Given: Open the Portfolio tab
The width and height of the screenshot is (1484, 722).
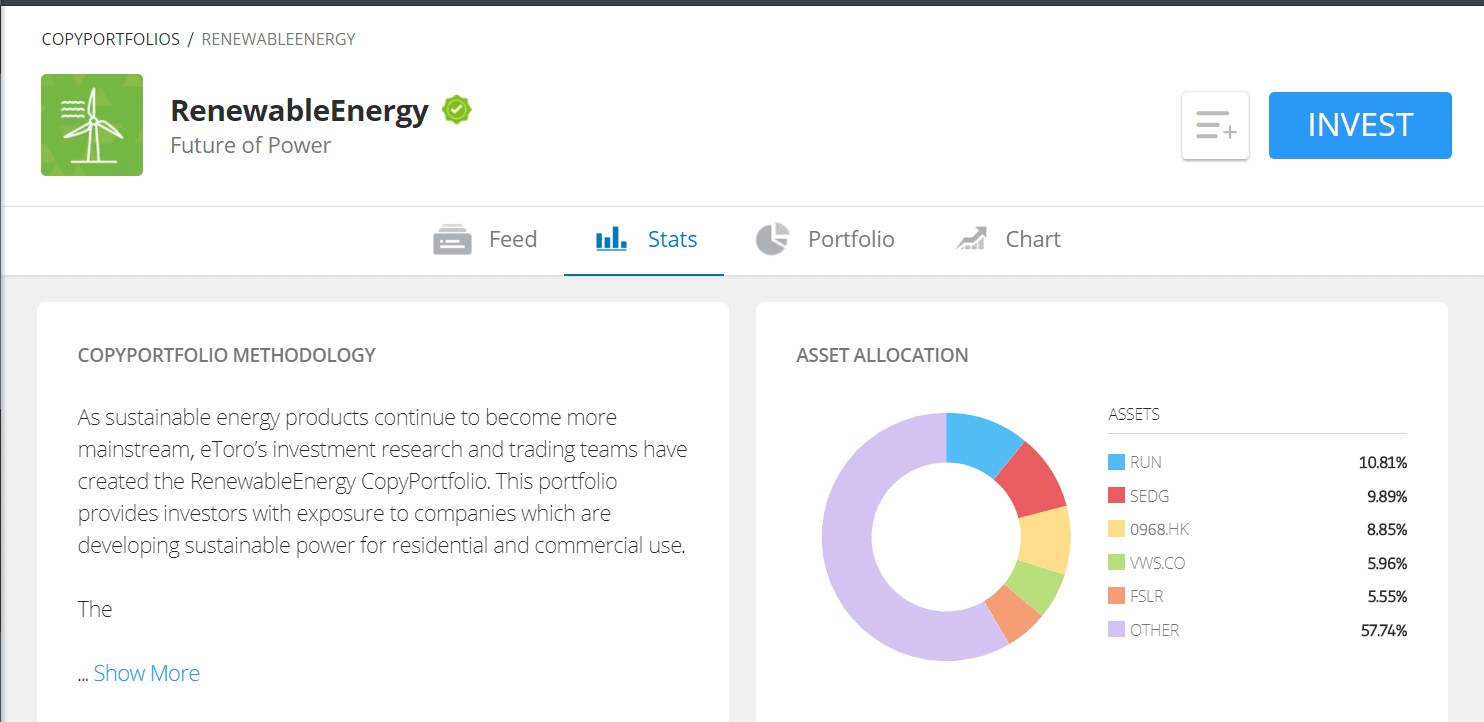Looking at the screenshot, I should (825, 240).
